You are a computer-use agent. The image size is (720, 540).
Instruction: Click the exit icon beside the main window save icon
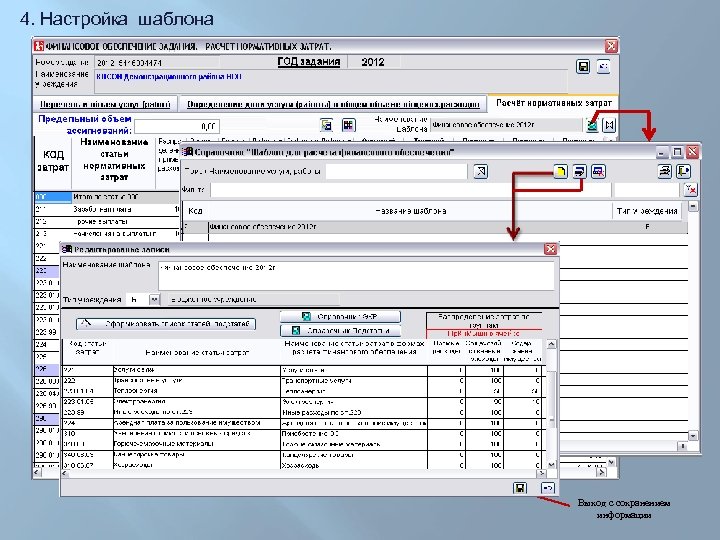tap(603, 67)
